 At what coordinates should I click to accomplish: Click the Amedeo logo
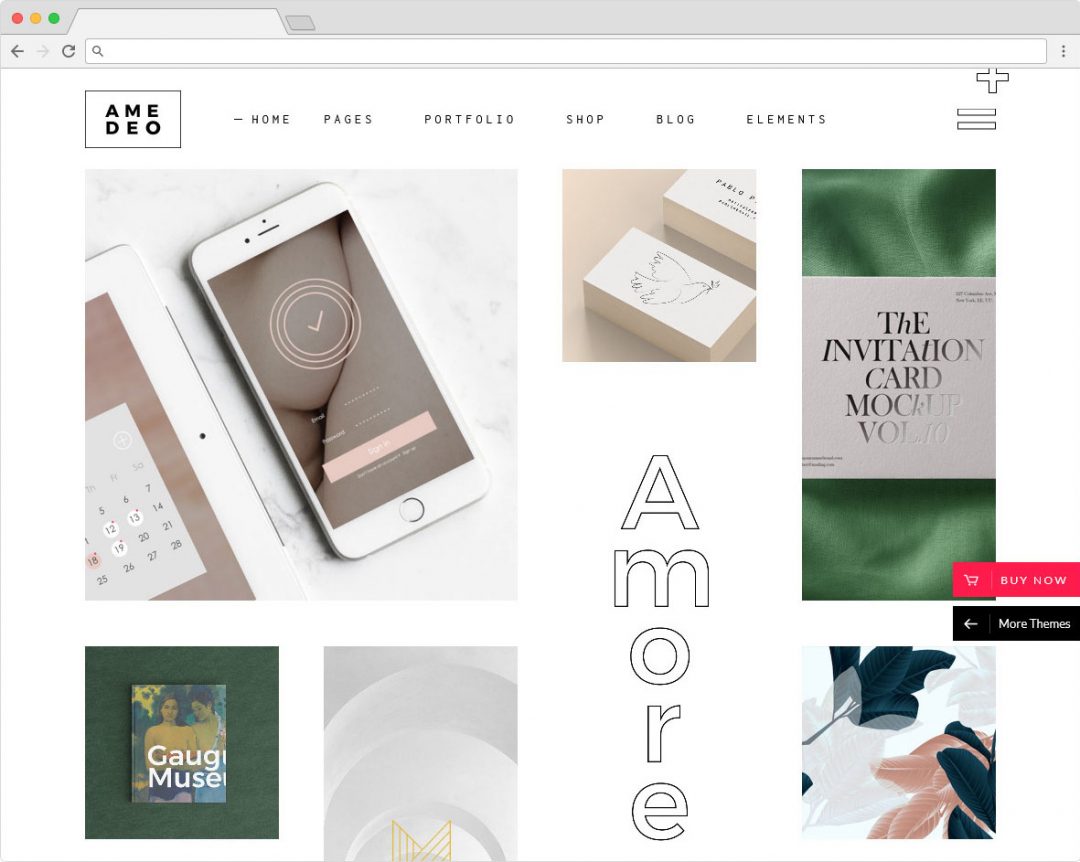click(x=133, y=119)
